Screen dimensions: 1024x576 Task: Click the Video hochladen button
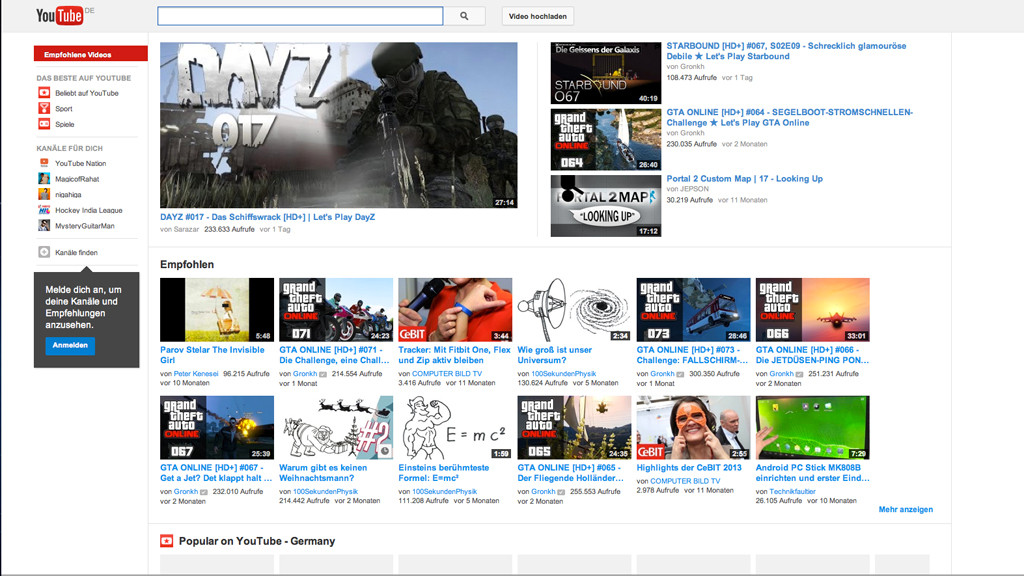pyautogui.click(x=537, y=16)
